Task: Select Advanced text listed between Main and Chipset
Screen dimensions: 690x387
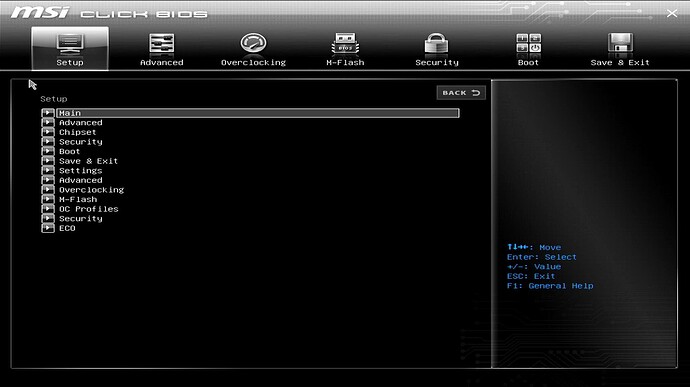Action: pyautogui.click(x=81, y=123)
